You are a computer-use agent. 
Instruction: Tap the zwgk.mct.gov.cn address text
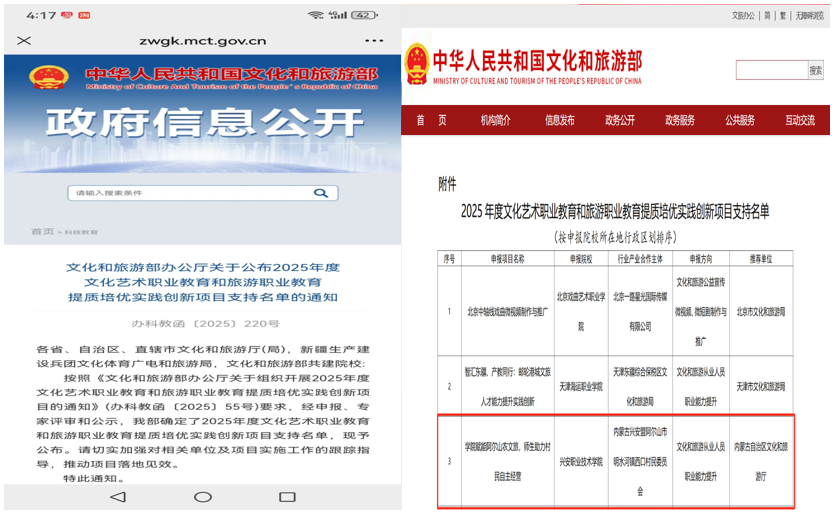click(202, 41)
